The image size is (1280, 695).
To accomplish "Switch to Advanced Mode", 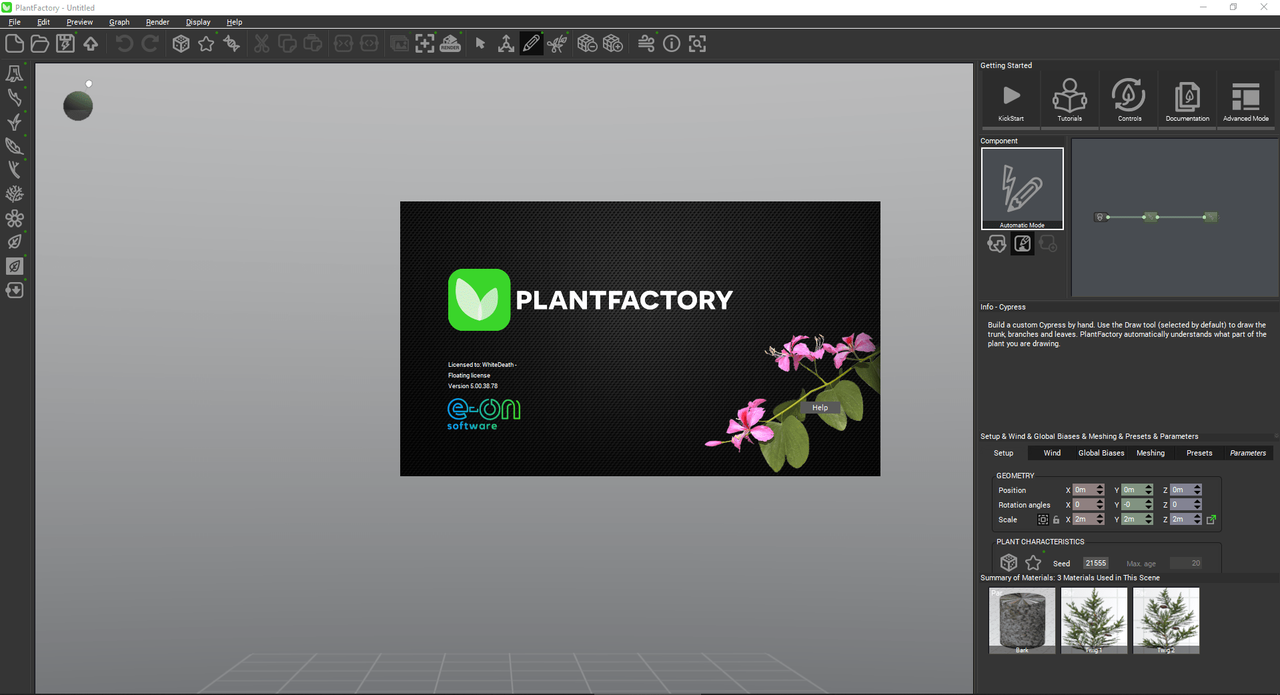I will (x=1246, y=99).
